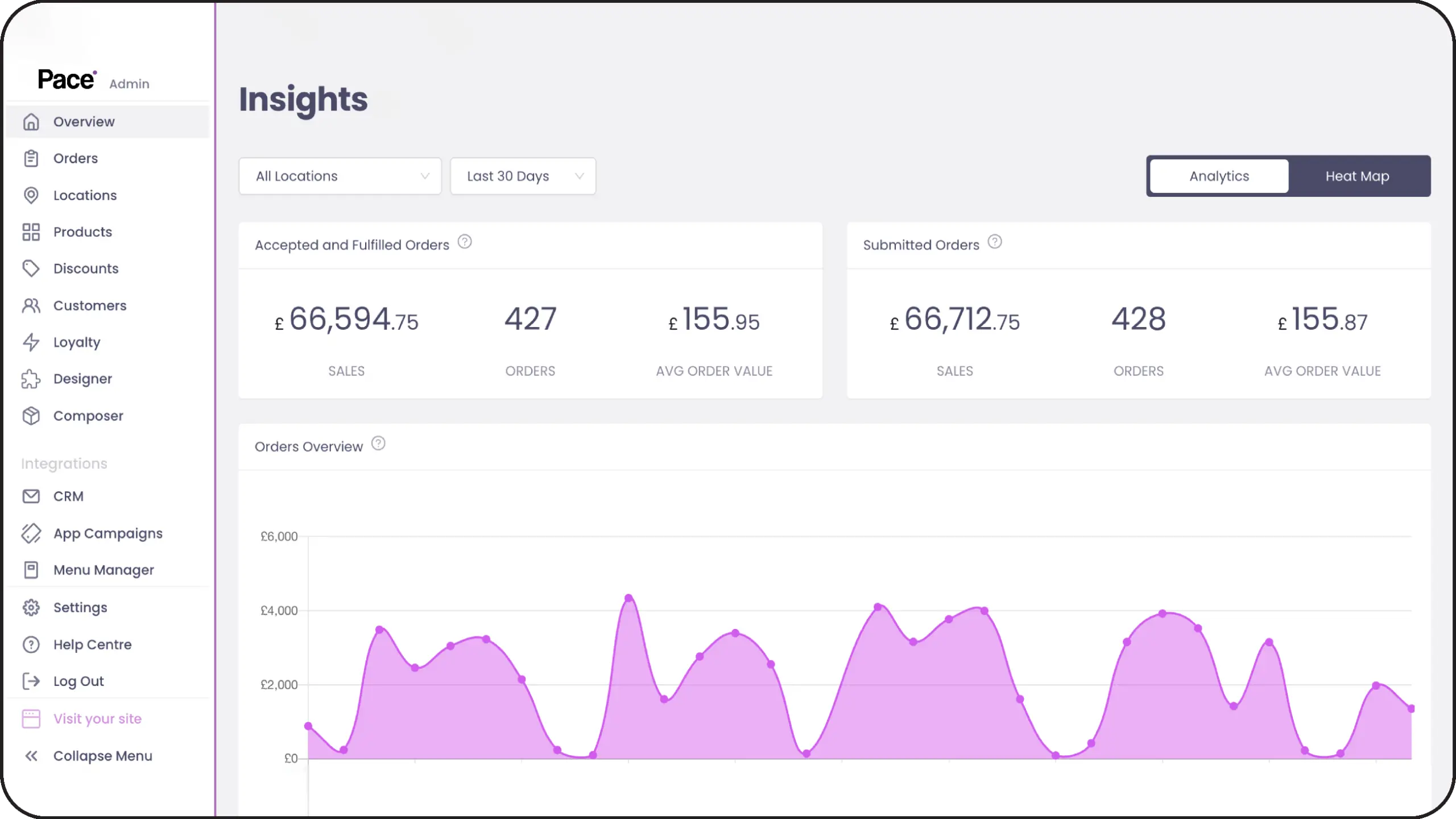Screen dimensions: 1456x819
Task: Open the Settings gear icon
Action: (31, 607)
